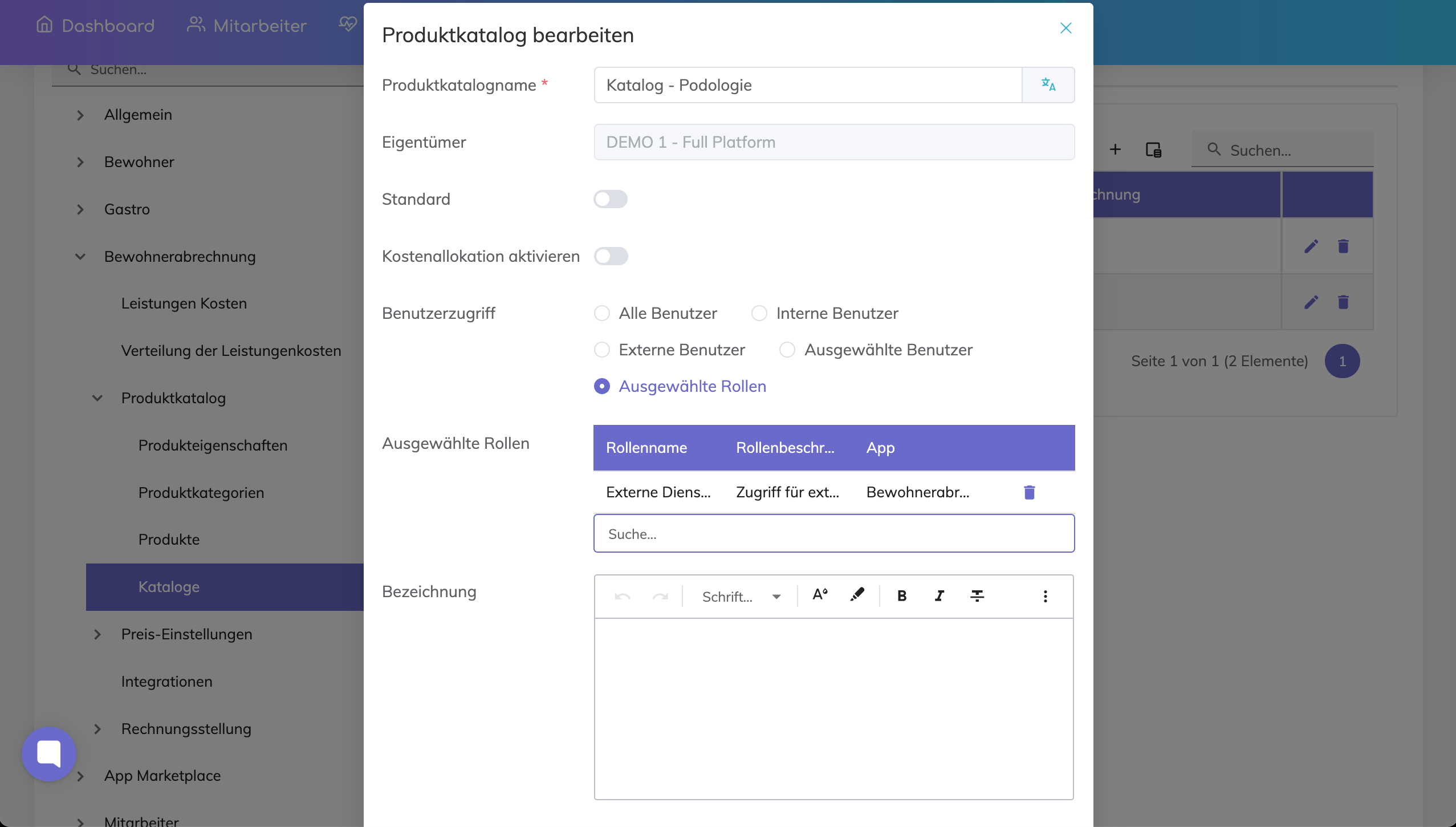Turn on Kostenallokation aktivieren switch
Viewport: 1456px width, 827px height.
click(x=610, y=256)
